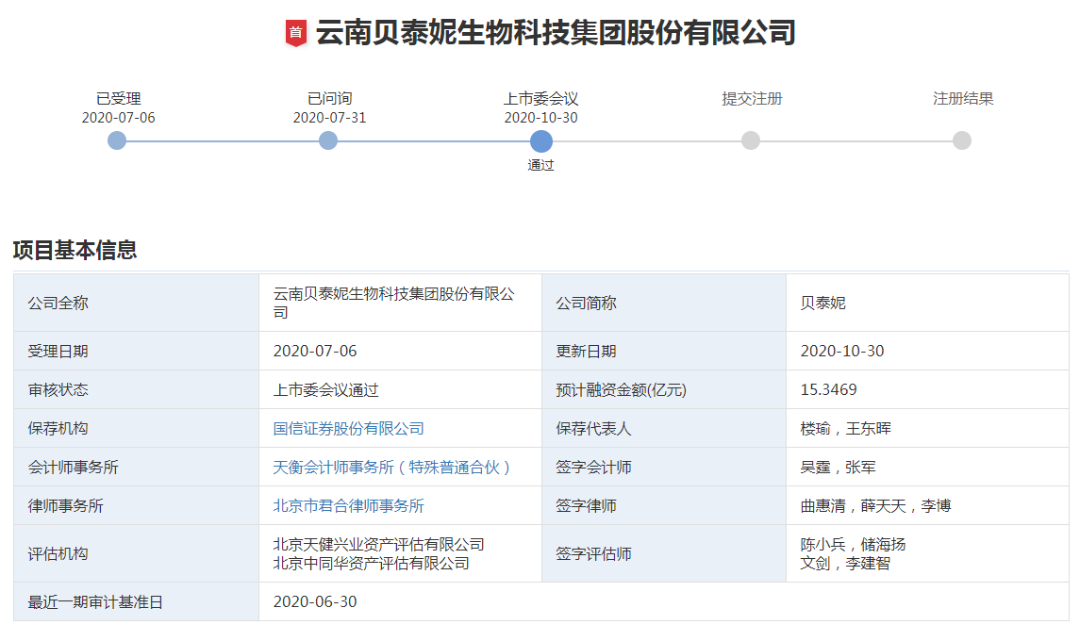Click the 受理日期 value 2020-07-06 in table

pyautogui.click(x=315, y=351)
